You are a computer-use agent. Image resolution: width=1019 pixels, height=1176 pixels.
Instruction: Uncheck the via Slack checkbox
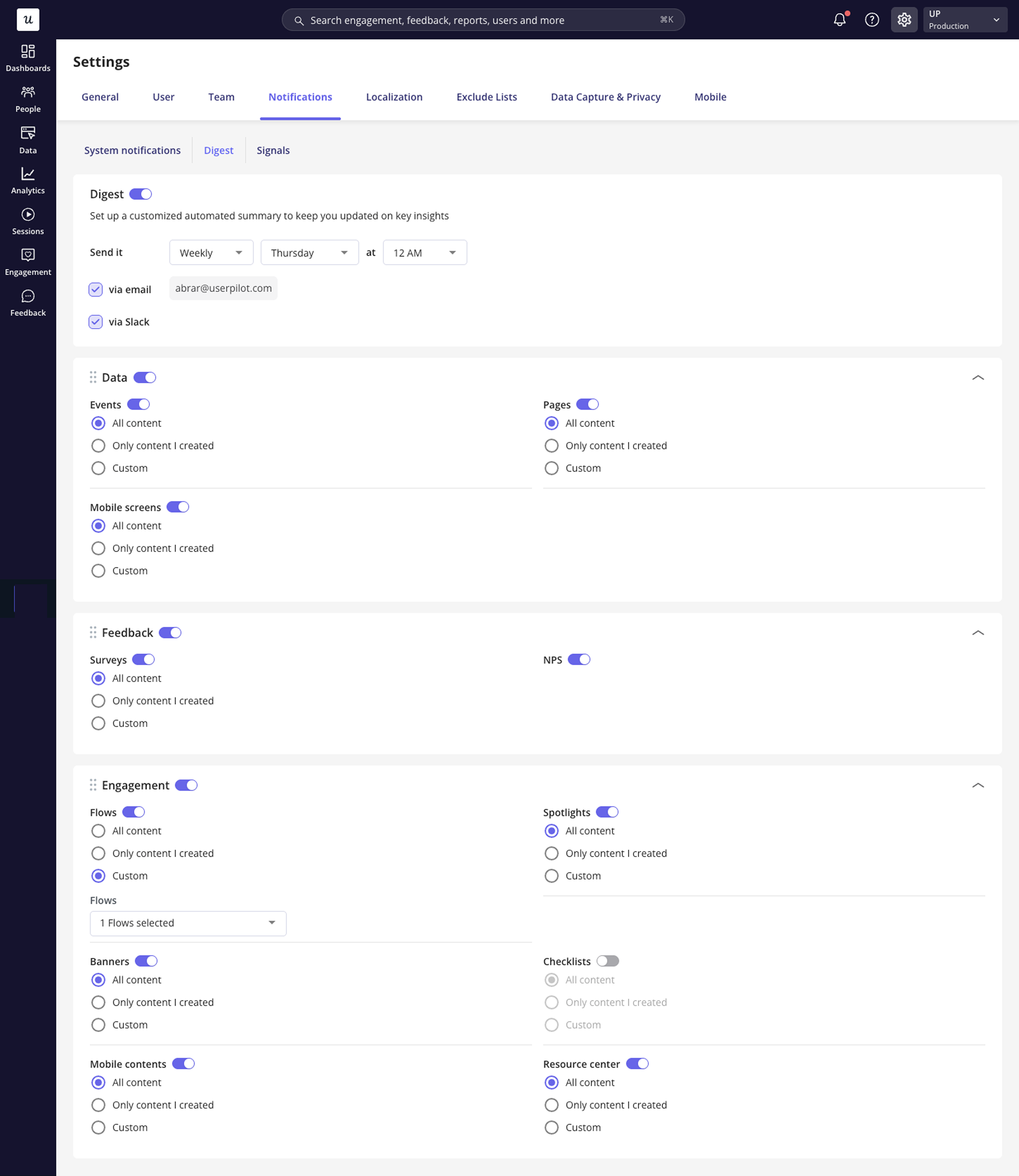click(96, 322)
